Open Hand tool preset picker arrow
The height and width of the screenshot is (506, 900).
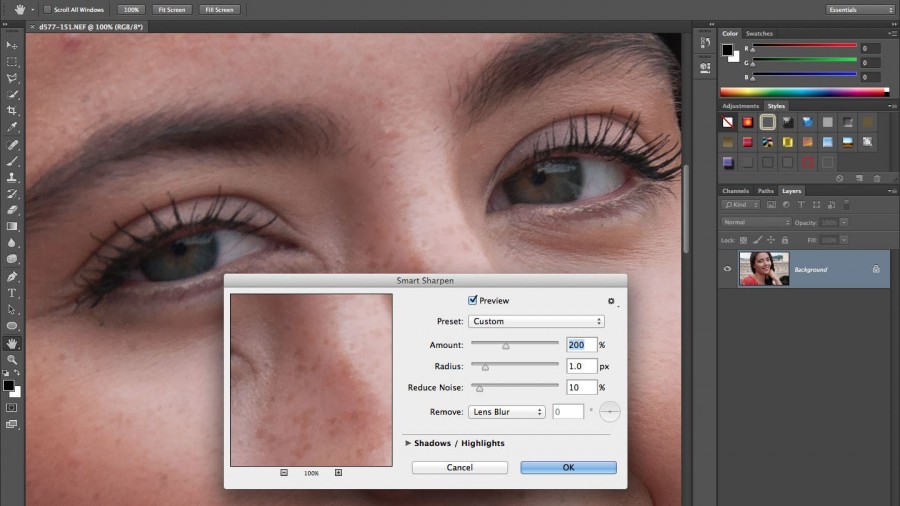point(32,10)
